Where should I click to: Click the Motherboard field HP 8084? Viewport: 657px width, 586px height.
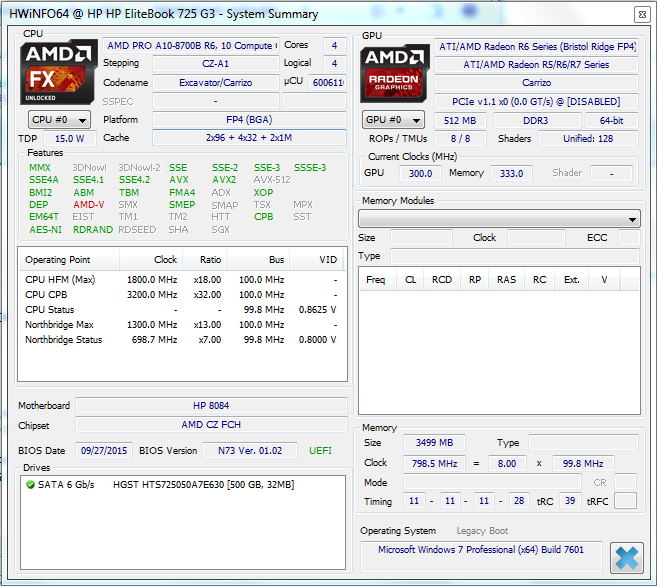point(211,405)
